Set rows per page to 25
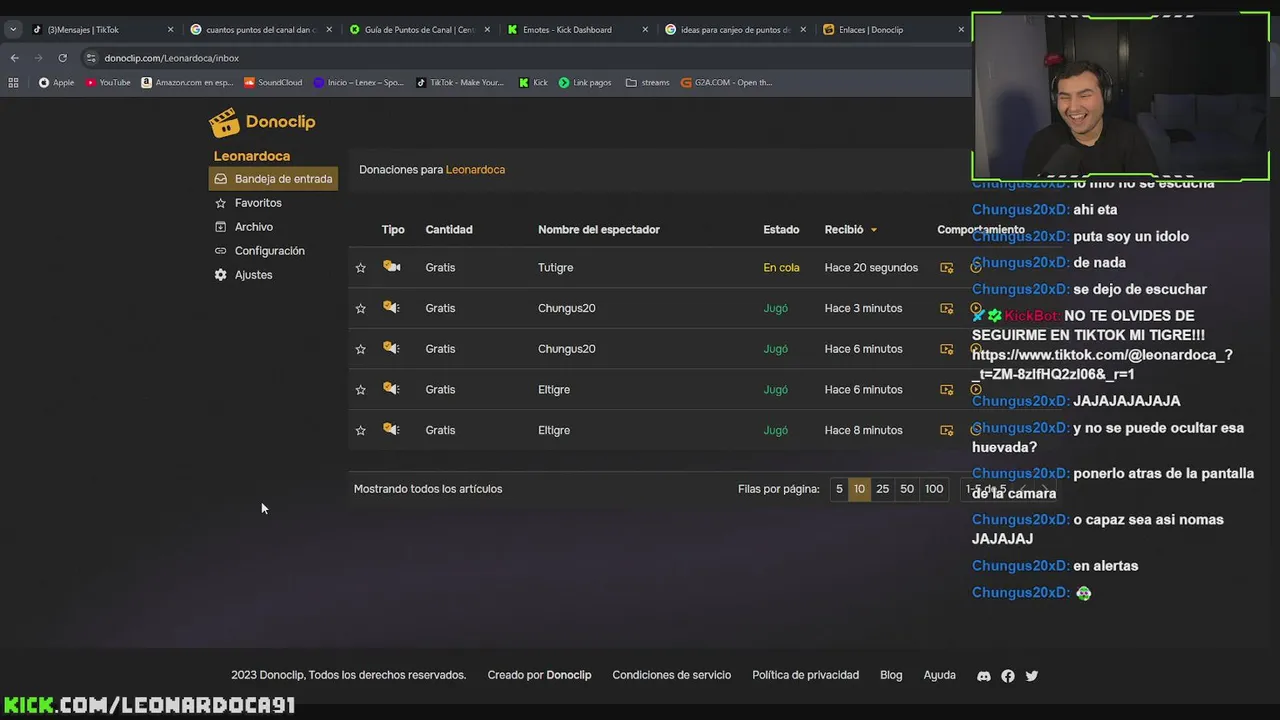The width and height of the screenshot is (1280, 720). (x=882, y=489)
